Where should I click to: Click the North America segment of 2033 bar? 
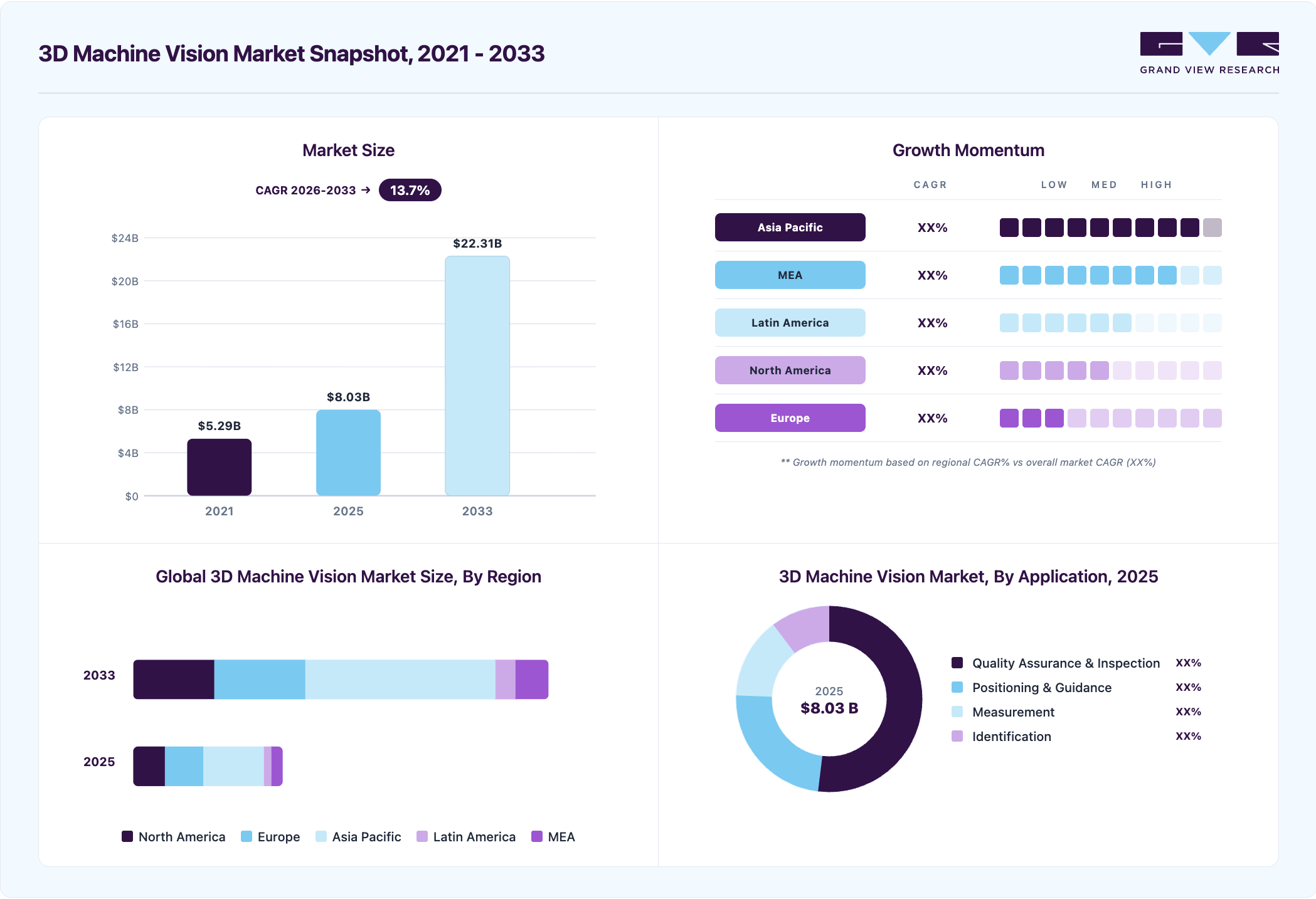click(x=174, y=680)
